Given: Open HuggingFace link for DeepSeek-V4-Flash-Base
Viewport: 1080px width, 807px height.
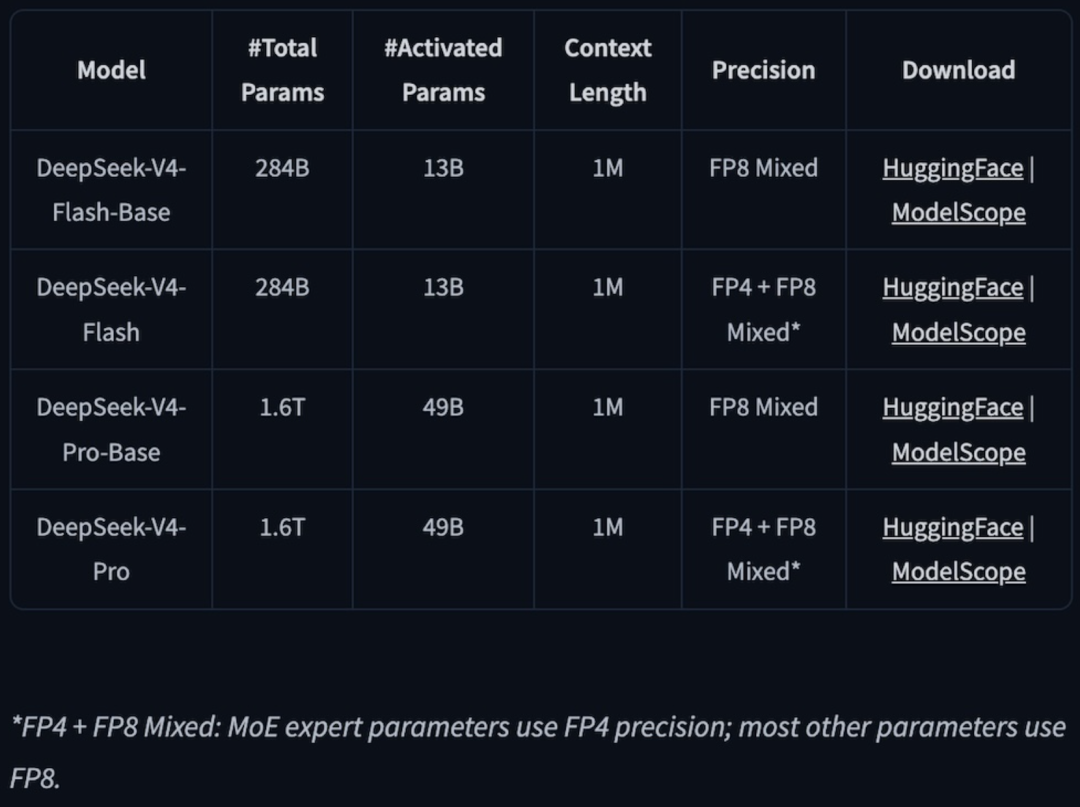Looking at the screenshot, I should pos(952,168).
